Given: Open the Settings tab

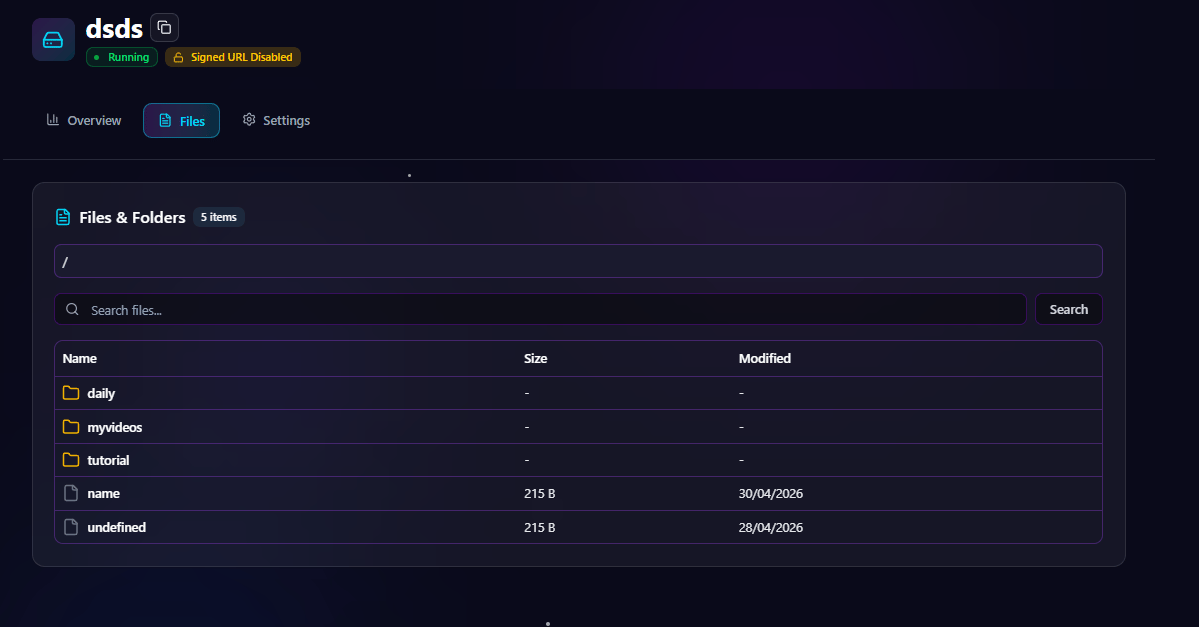Looking at the screenshot, I should (x=276, y=120).
